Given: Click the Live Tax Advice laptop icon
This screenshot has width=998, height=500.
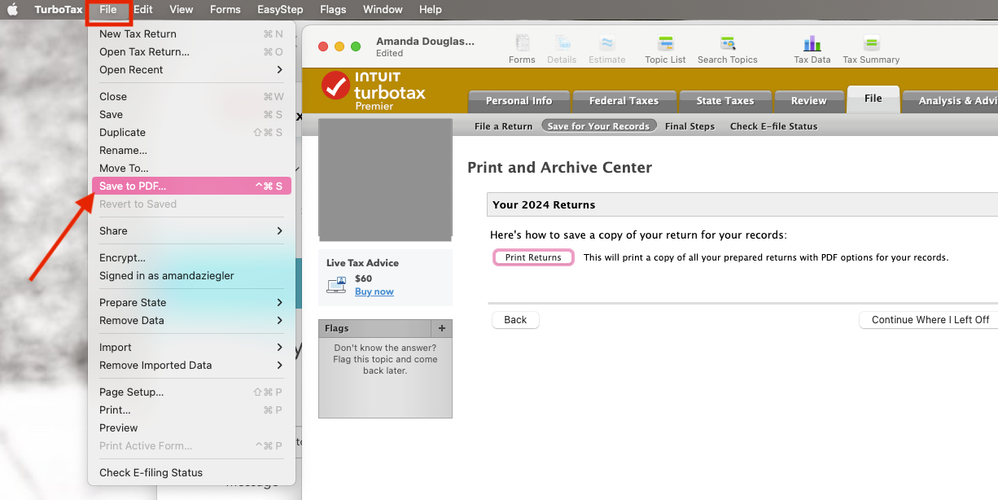Looking at the screenshot, I should tap(336, 284).
